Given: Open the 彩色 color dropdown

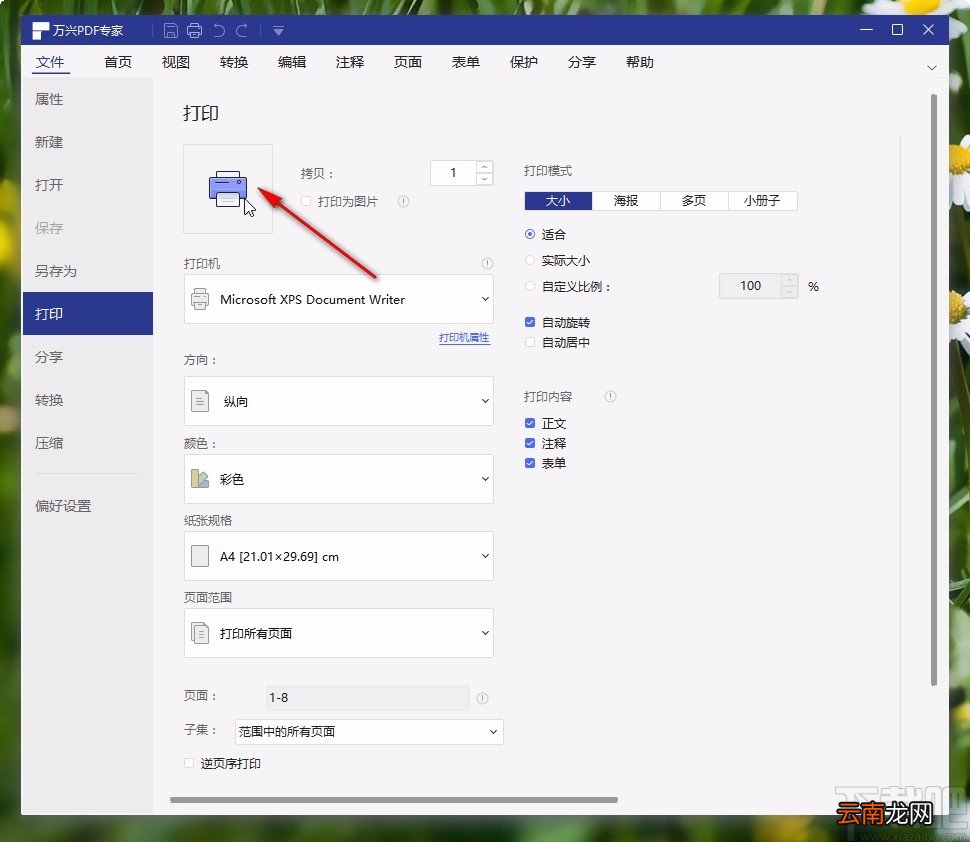Looking at the screenshot, I should click(338, 479).
